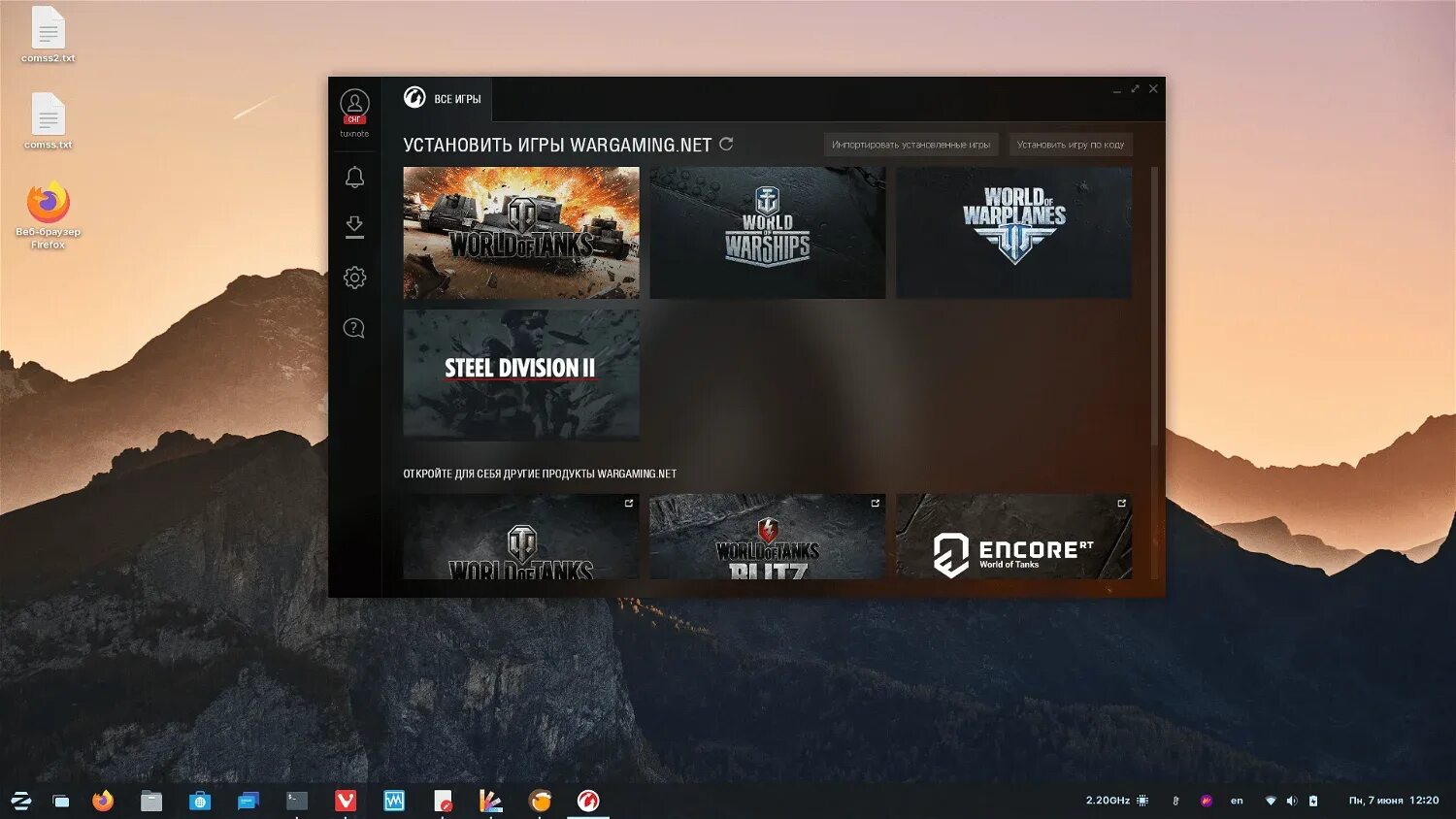
Task: Refresh the game list next to the heading
Action: click(x=726, y=144)
